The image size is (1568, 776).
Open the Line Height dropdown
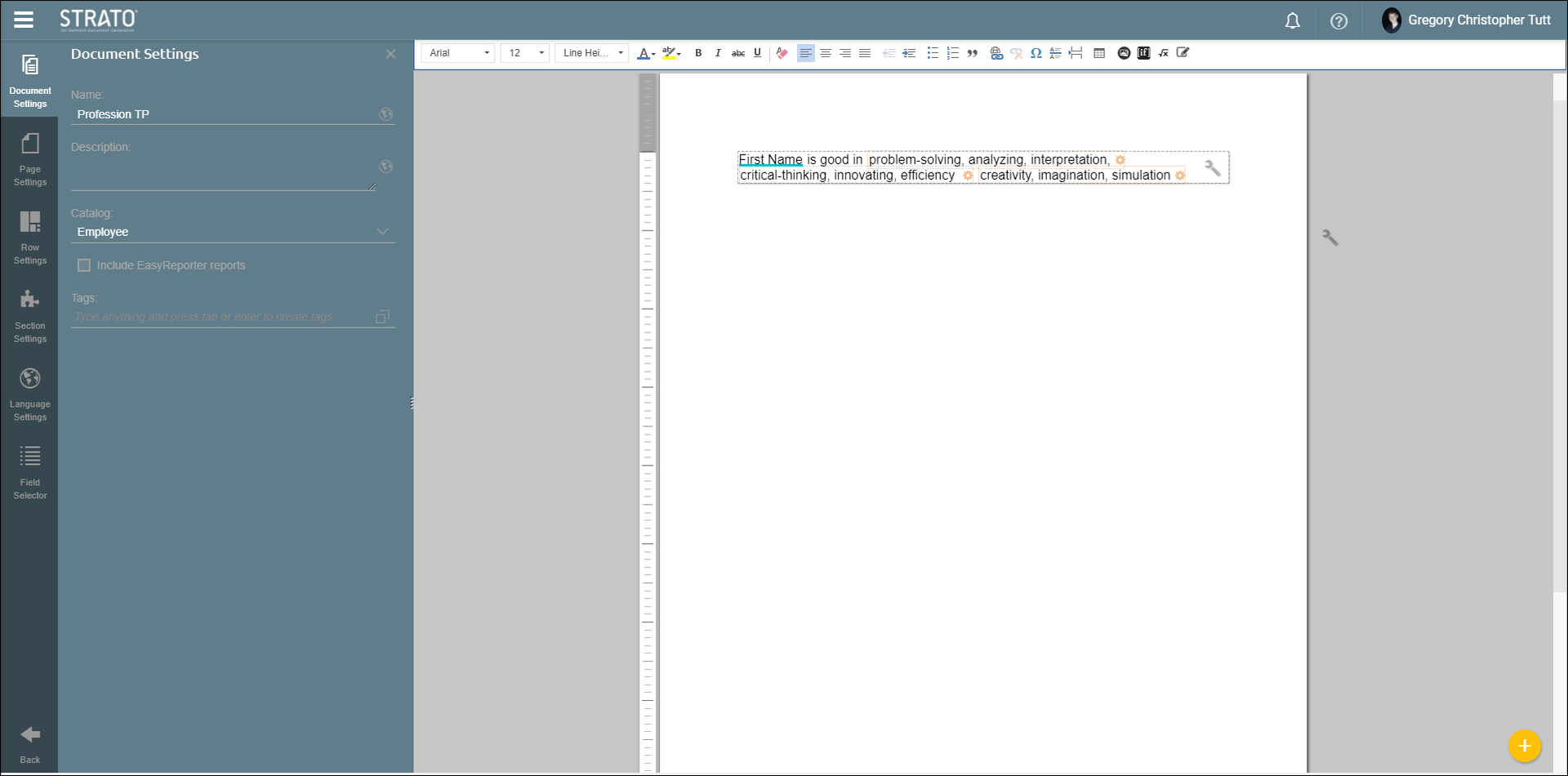[x=592, y=53]
